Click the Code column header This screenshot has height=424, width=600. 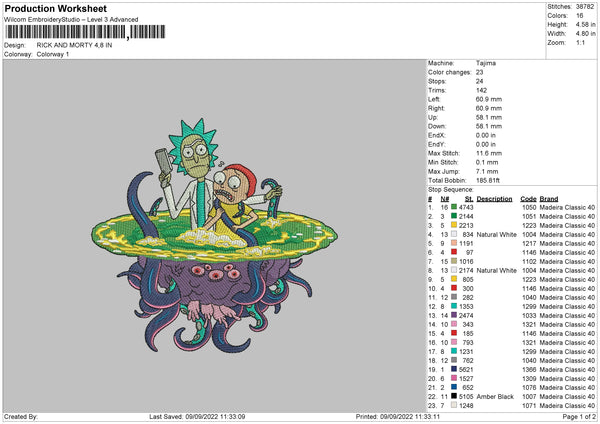click(528, 199)
